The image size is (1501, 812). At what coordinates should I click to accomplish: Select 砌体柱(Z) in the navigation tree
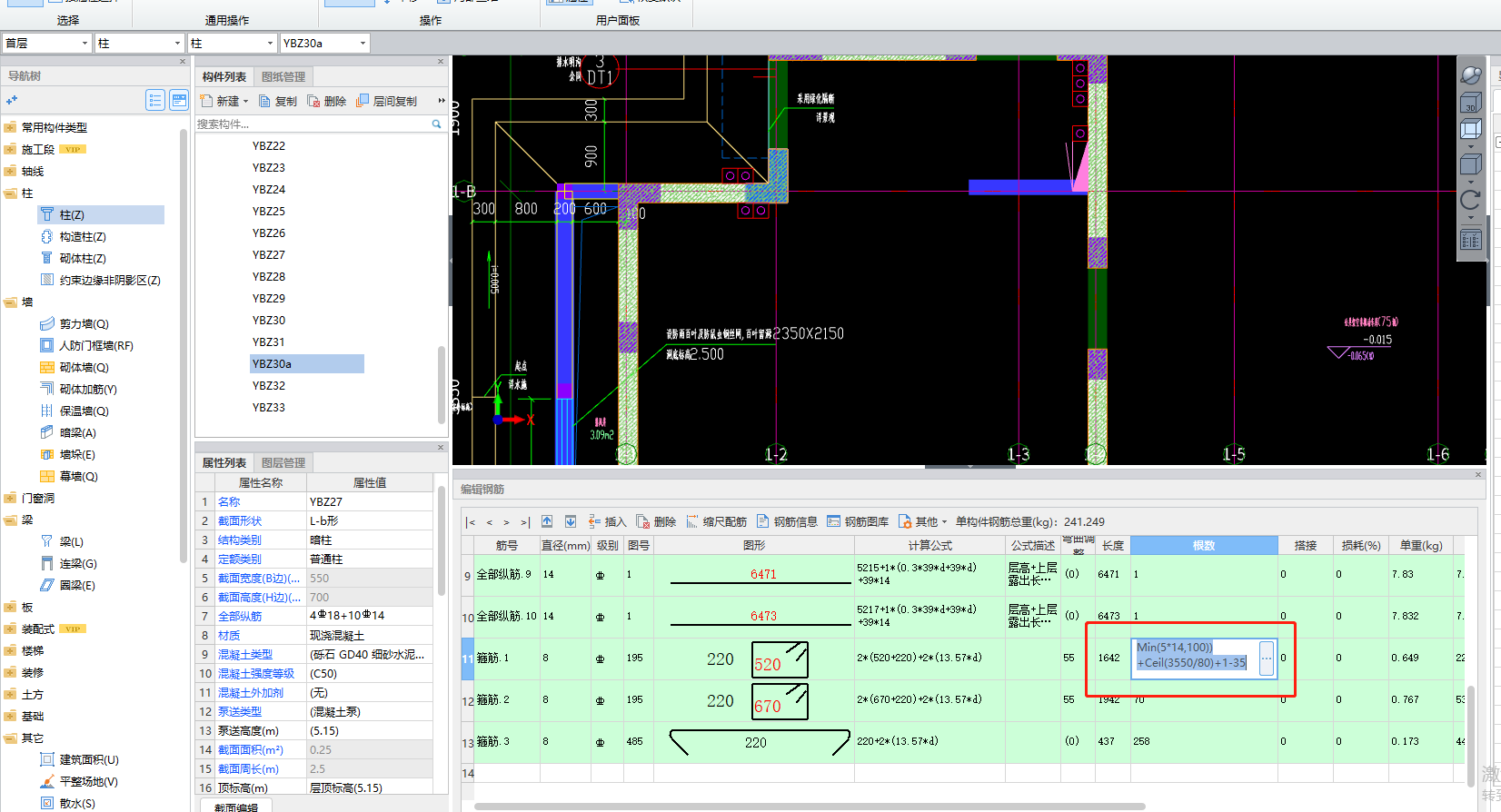click(x=83, y=259)
